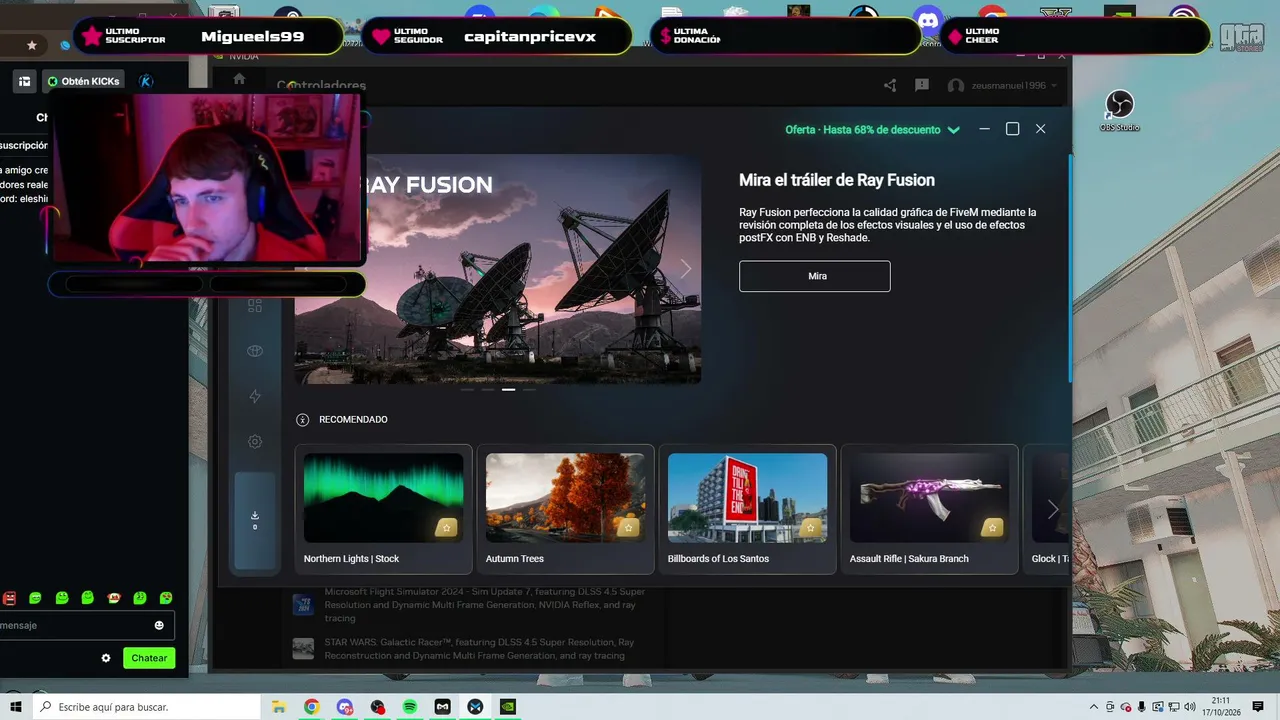Click the Obtén KICKs button
This screenshot has width=1280, height=720.
pos(83,81)
